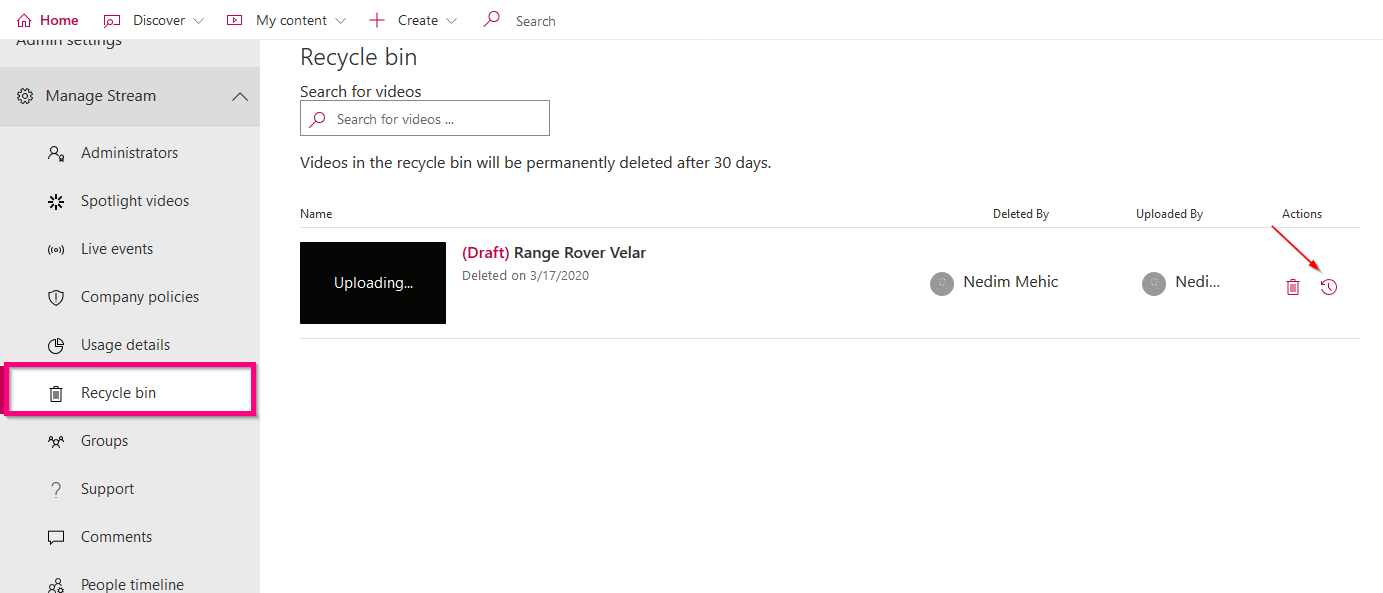Open Administrators in the sidebar
The height and width of the screenshot is (593, 1383).
click(129, 153)
